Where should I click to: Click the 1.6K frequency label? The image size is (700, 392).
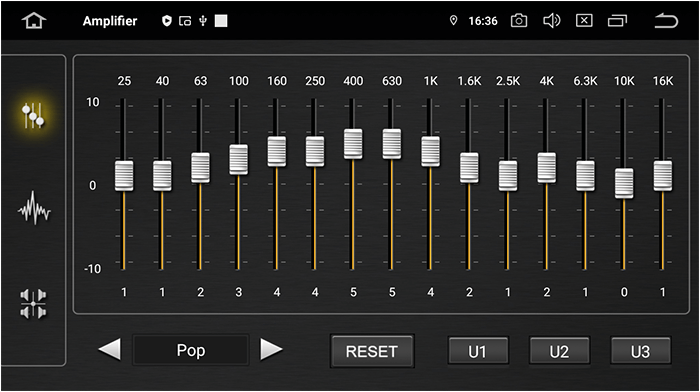pos(469,81)
